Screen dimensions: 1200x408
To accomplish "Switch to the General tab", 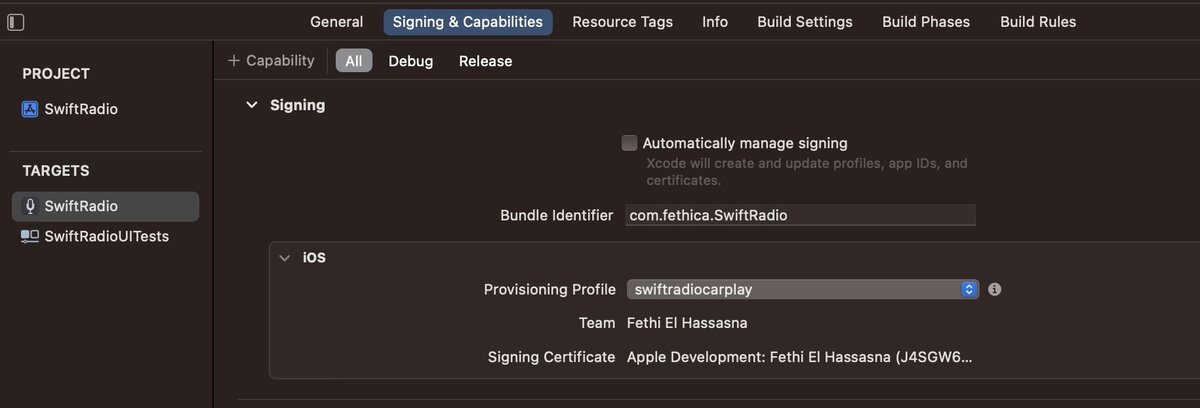I will pos(336,22).
